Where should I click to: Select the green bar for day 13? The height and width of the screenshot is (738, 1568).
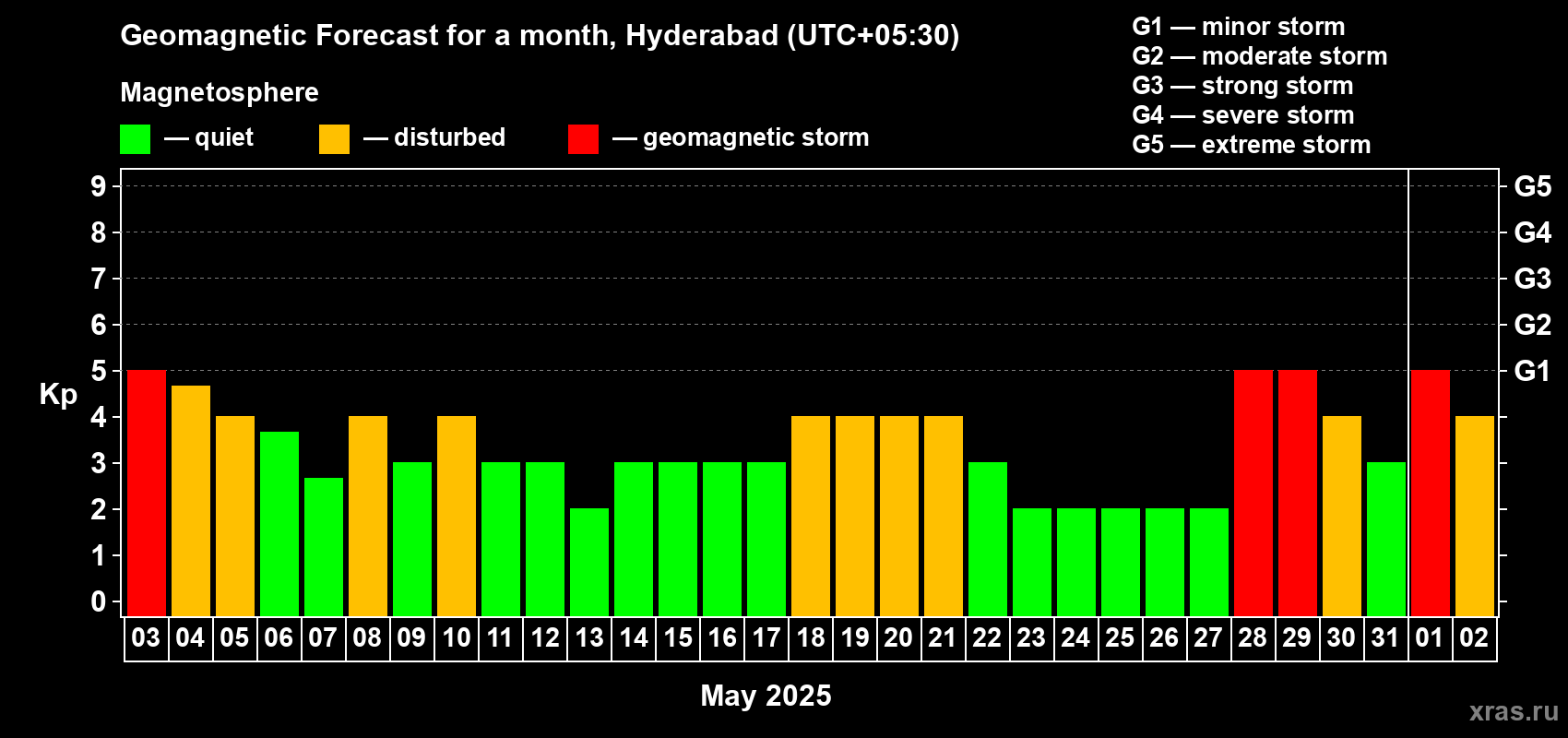point(589,563)
